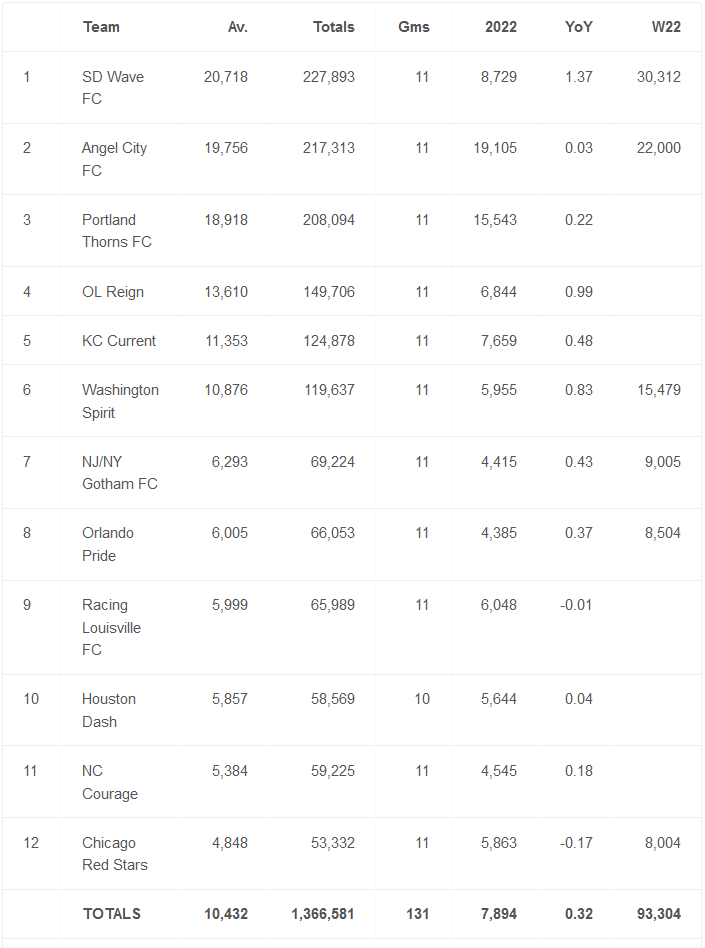Click Chicago Red Stars team name

tap(115, 854)
